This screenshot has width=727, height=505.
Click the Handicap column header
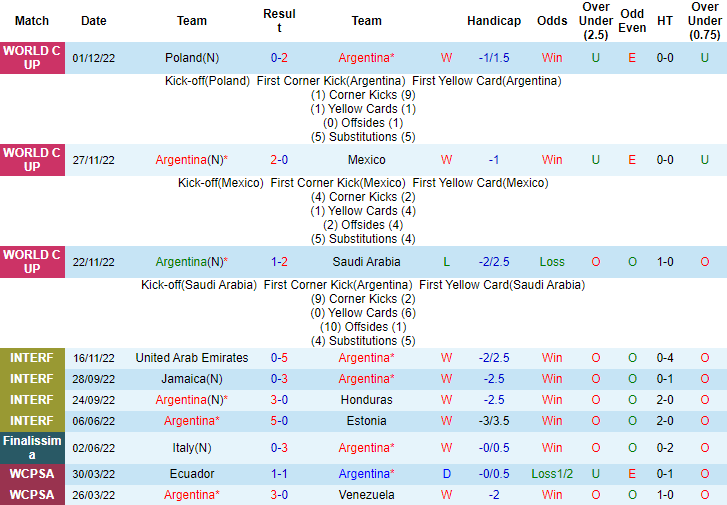point(494,21)
